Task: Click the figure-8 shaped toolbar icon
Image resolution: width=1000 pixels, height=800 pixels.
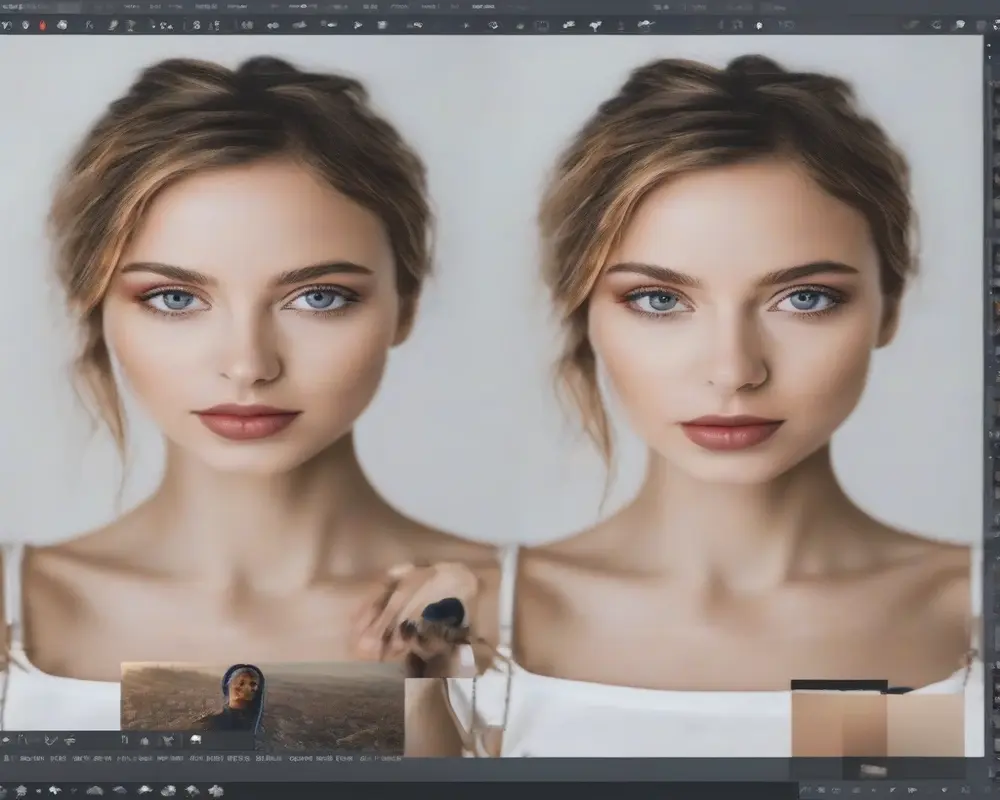Action: pos(196,26)
